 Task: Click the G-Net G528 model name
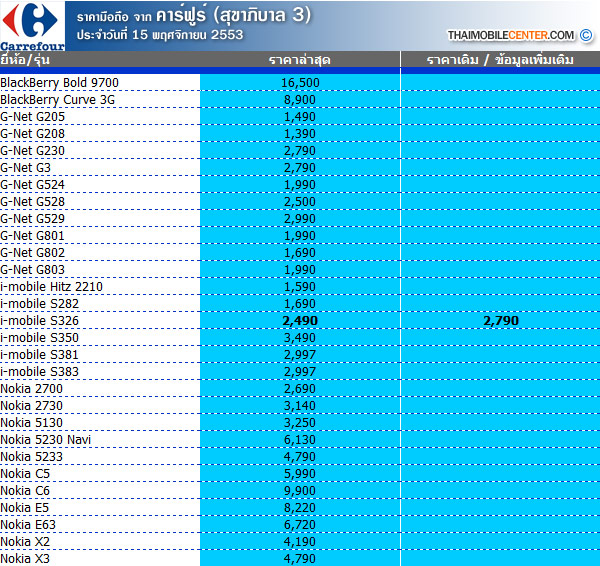[x=33, y=202]
